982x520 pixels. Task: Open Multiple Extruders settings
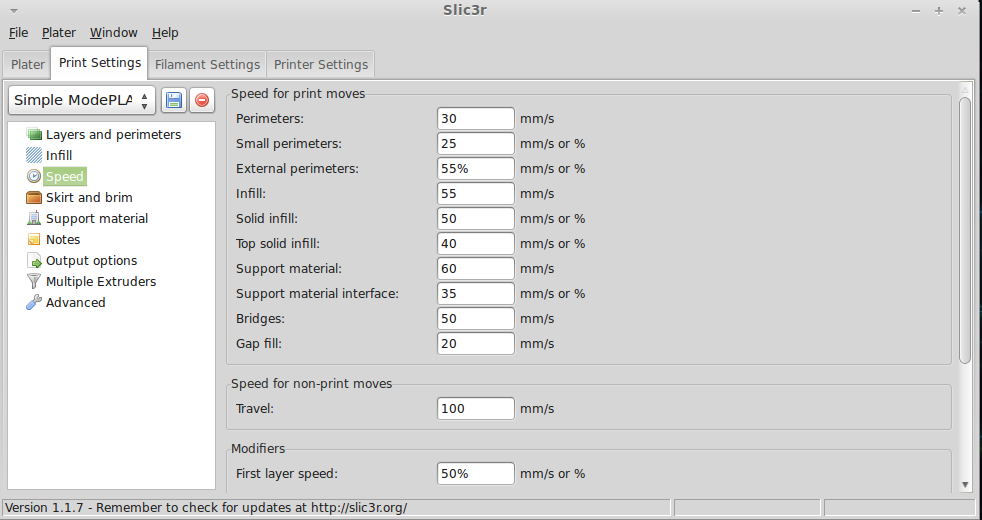point(100,281)
